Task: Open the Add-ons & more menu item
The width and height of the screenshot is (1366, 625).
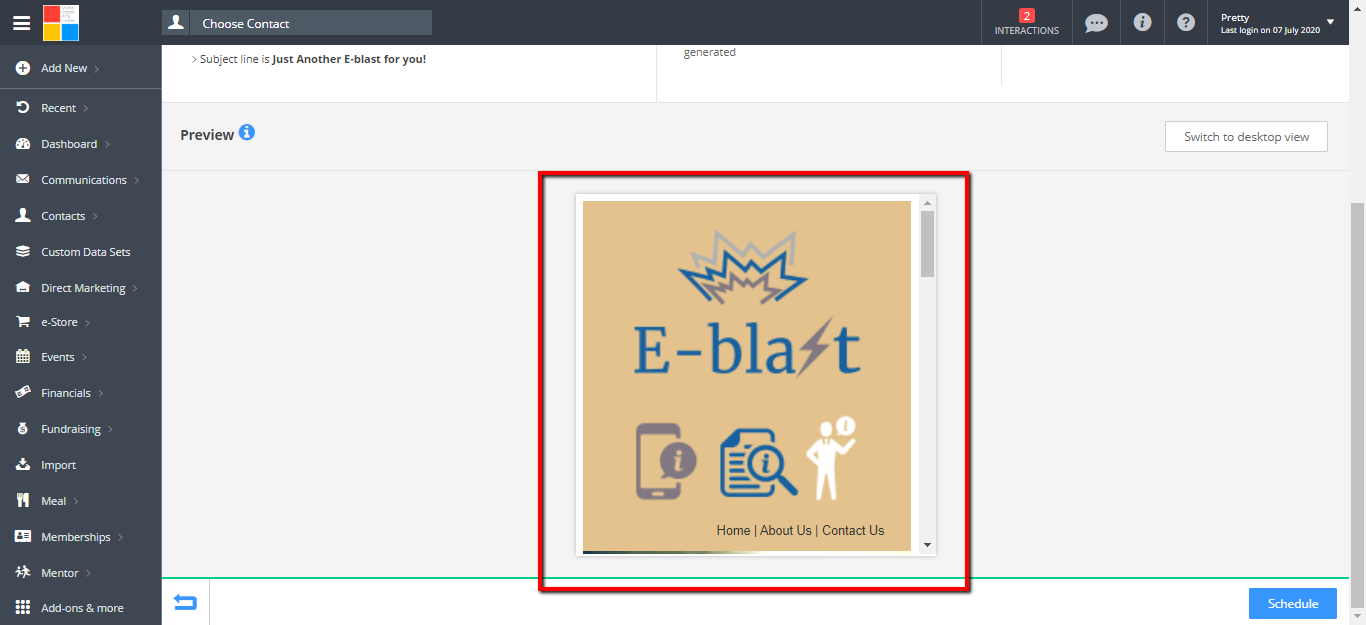Action: pyautogui.click(x=80, y=608)
